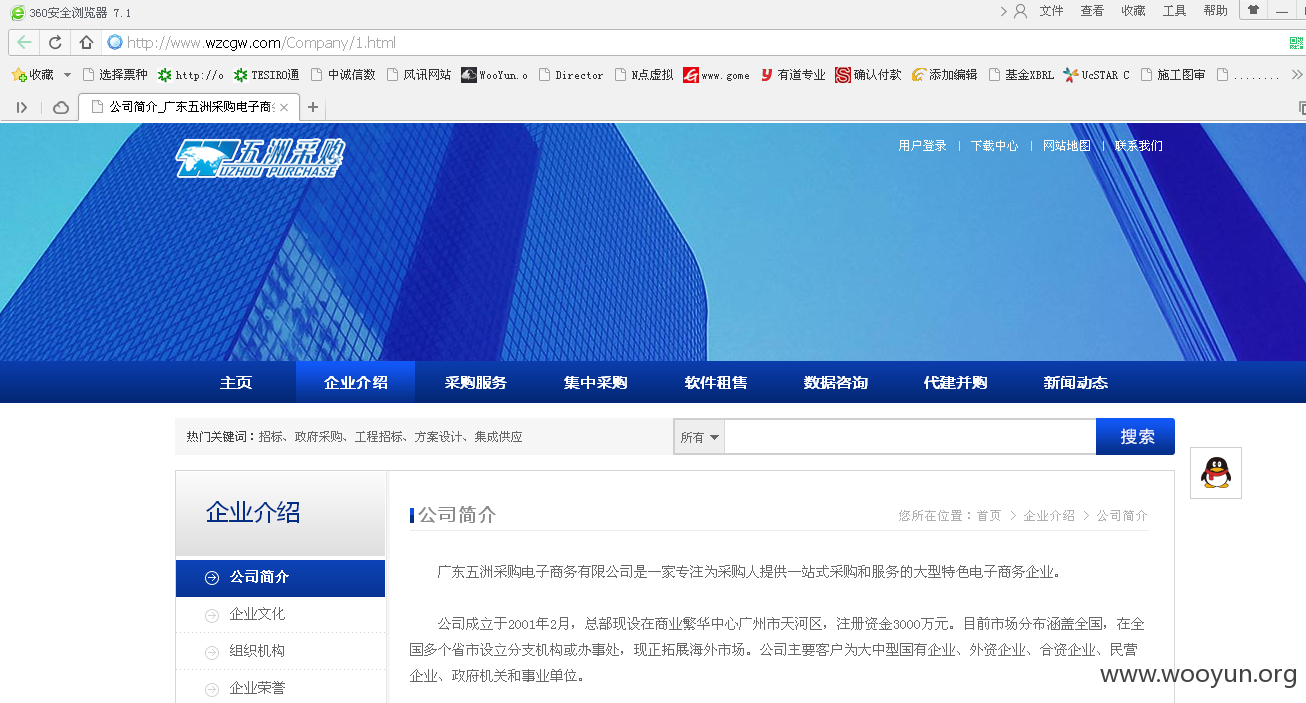Viewport: 1306px width, 703px height.
Task: Click the QQ penguin chat icon
Action: 1216,472
